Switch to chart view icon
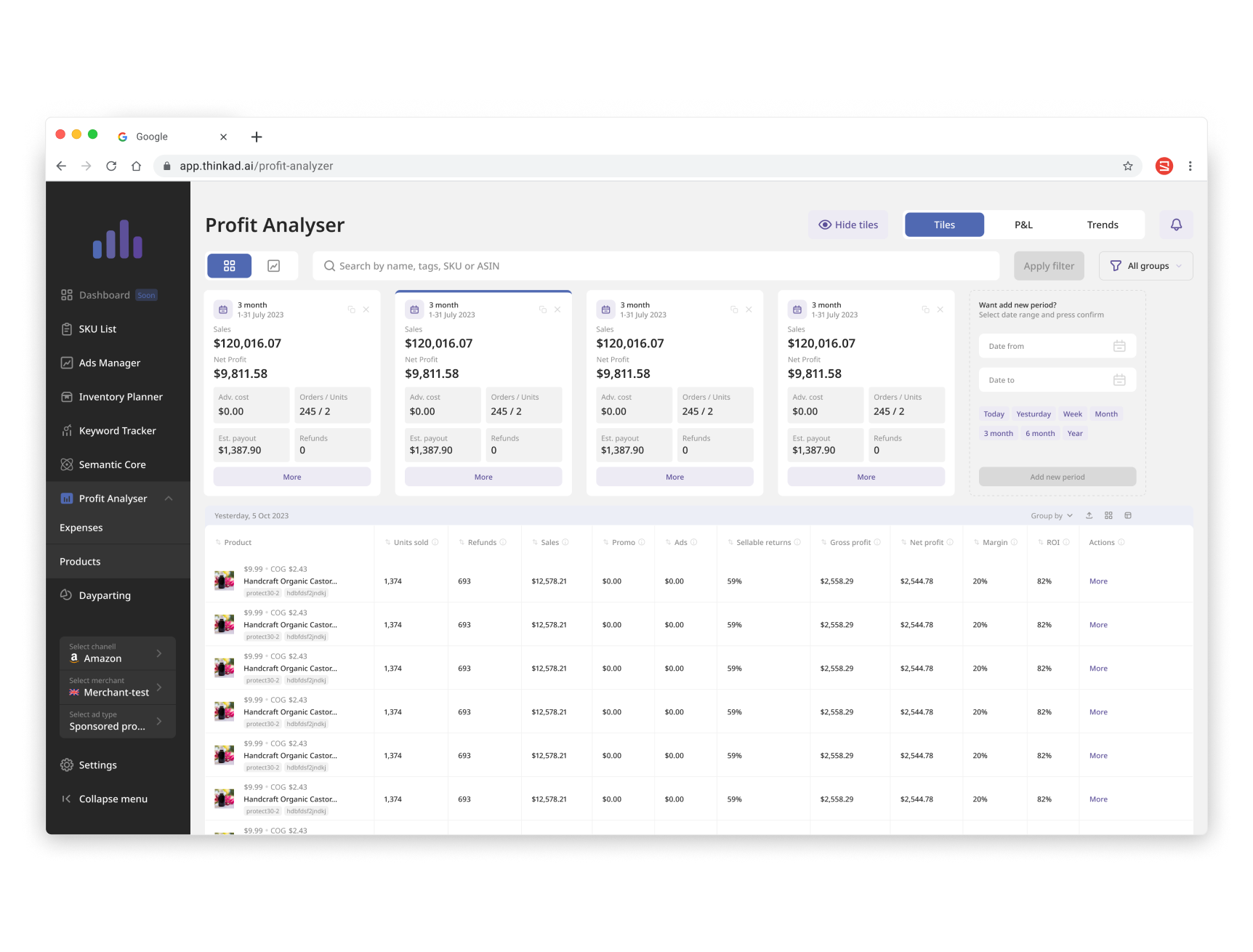This screenshot has width=1253, height=952. (x=274, y=266)
